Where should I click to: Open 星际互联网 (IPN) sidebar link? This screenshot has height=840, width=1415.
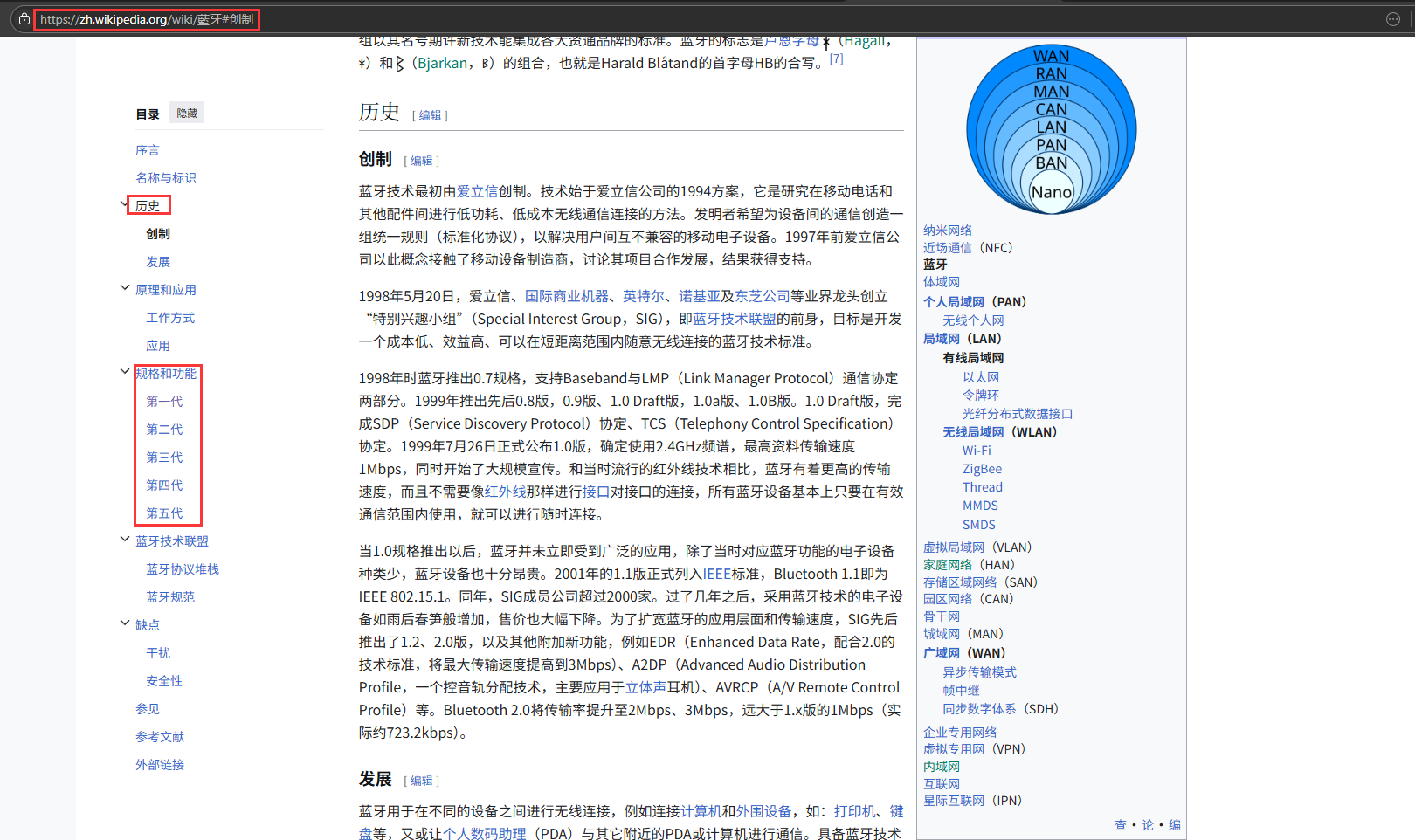[x=954, y=801]
